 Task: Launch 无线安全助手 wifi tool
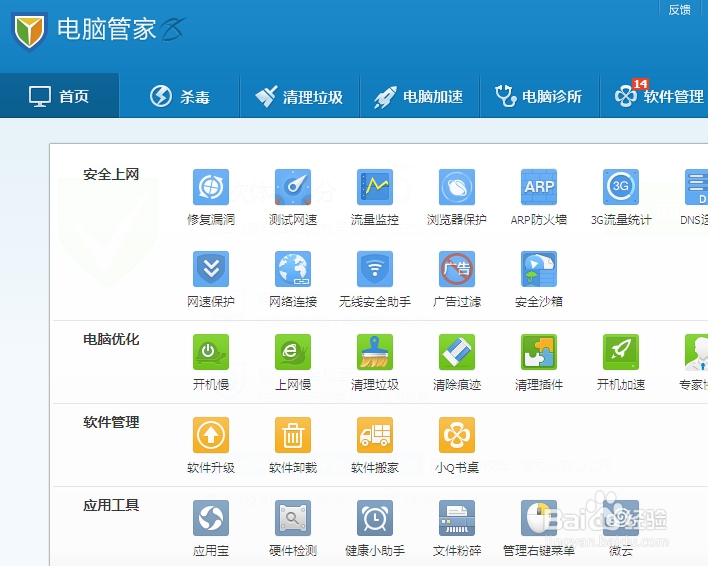tap(375, 269)
